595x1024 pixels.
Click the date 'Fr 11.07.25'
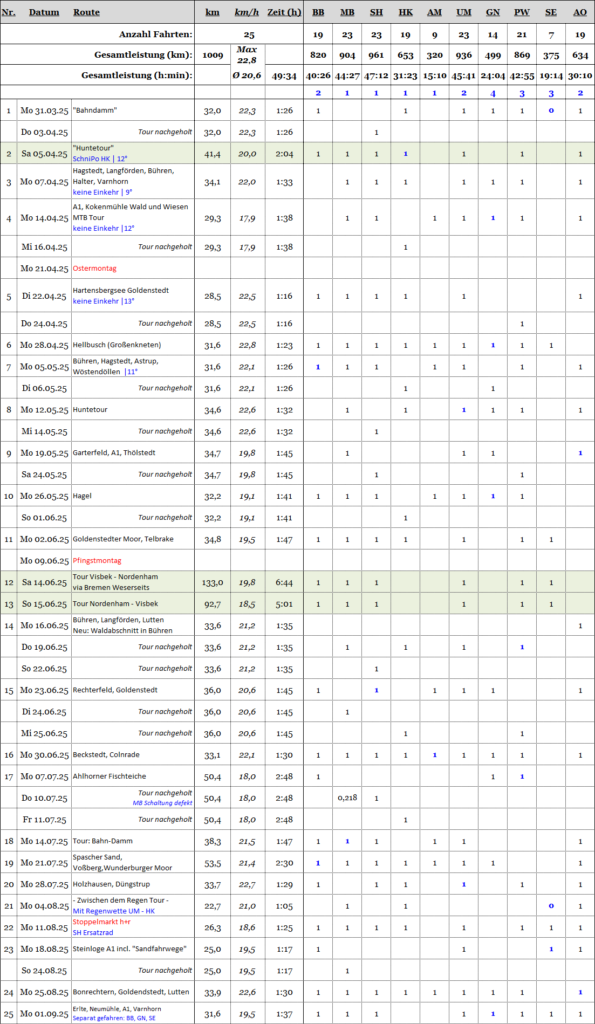(44, 819)
